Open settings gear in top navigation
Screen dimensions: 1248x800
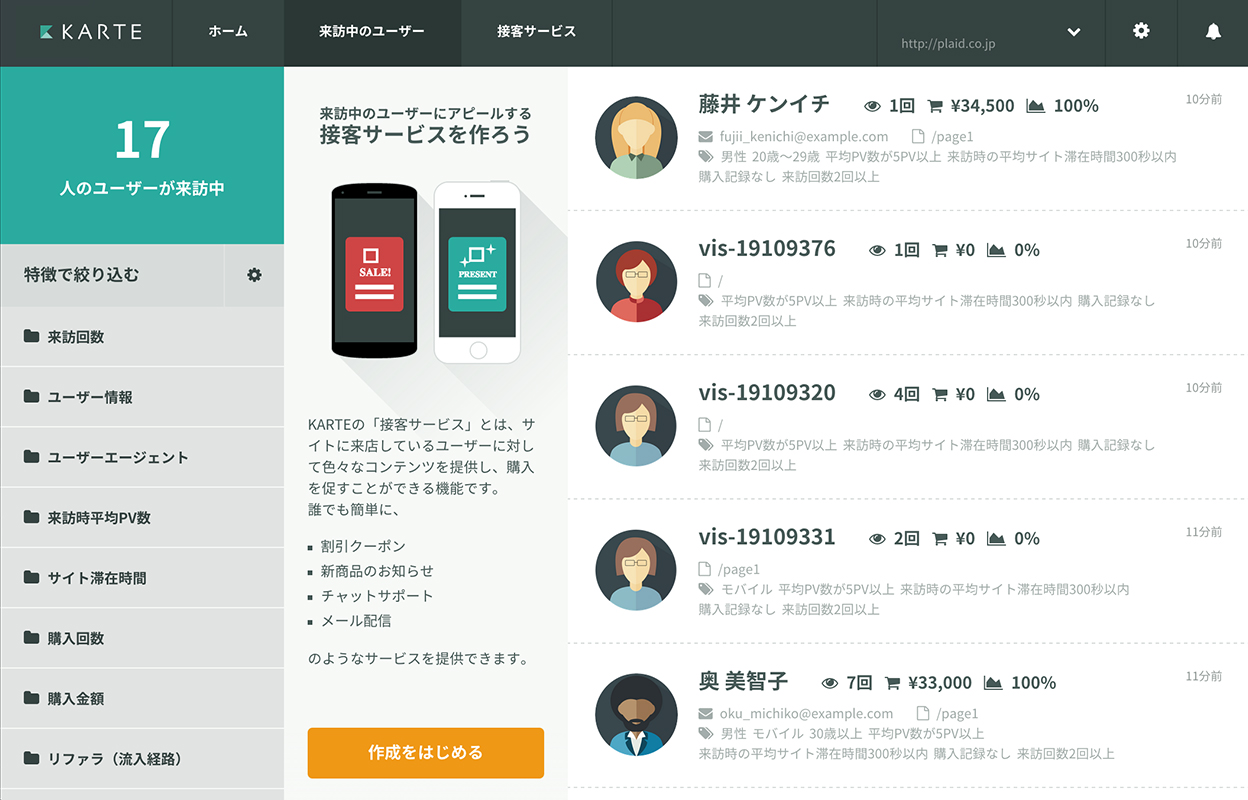pos(1141,31)
